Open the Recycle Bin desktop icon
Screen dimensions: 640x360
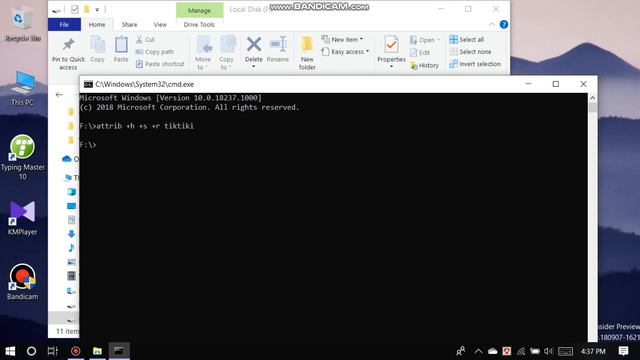click(x=23, y=24)
